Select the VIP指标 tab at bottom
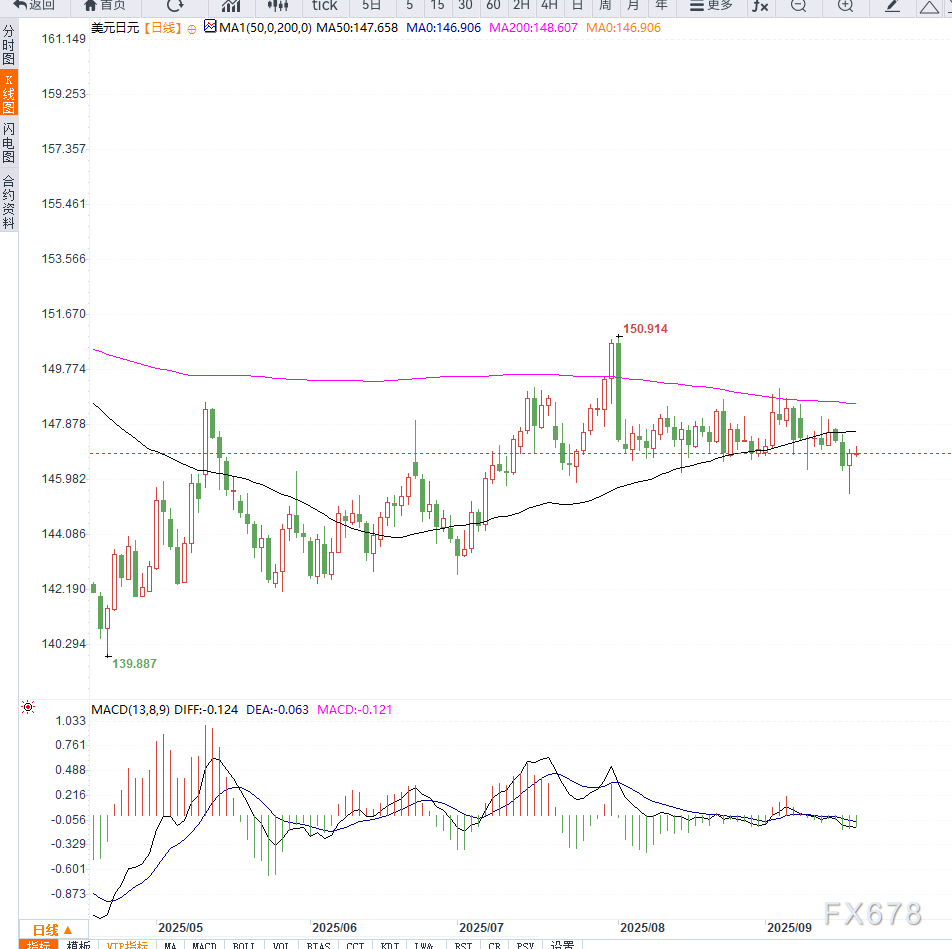952x949 pixels. (126, 945)
